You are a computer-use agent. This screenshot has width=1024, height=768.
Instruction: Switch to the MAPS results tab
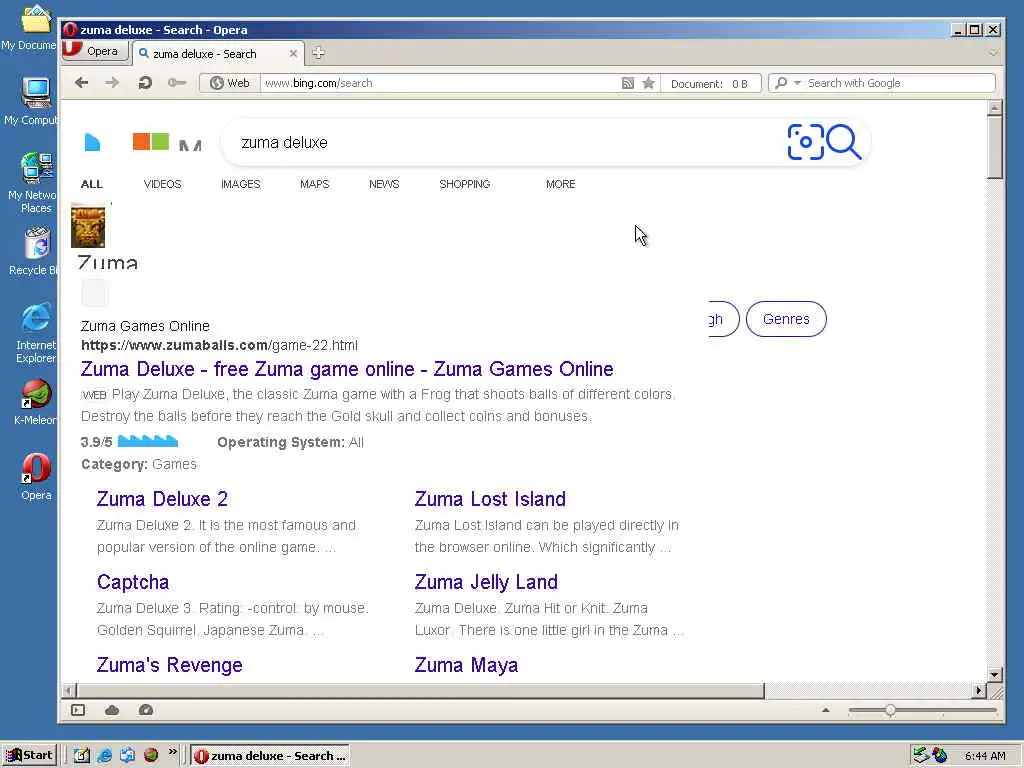point(315,184)
